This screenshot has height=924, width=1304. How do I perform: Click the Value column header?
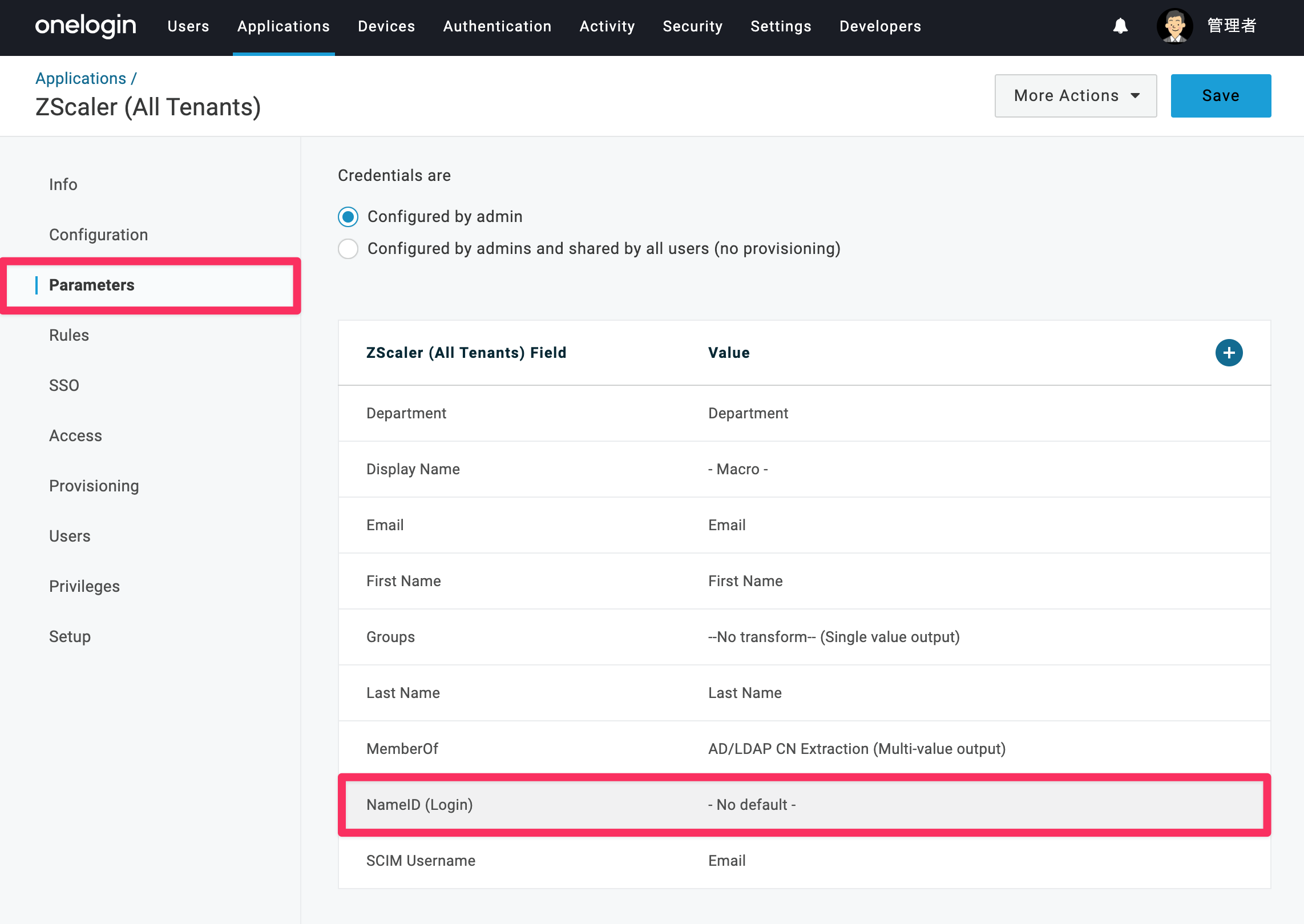pyautogui.click(x=729, y=353)
